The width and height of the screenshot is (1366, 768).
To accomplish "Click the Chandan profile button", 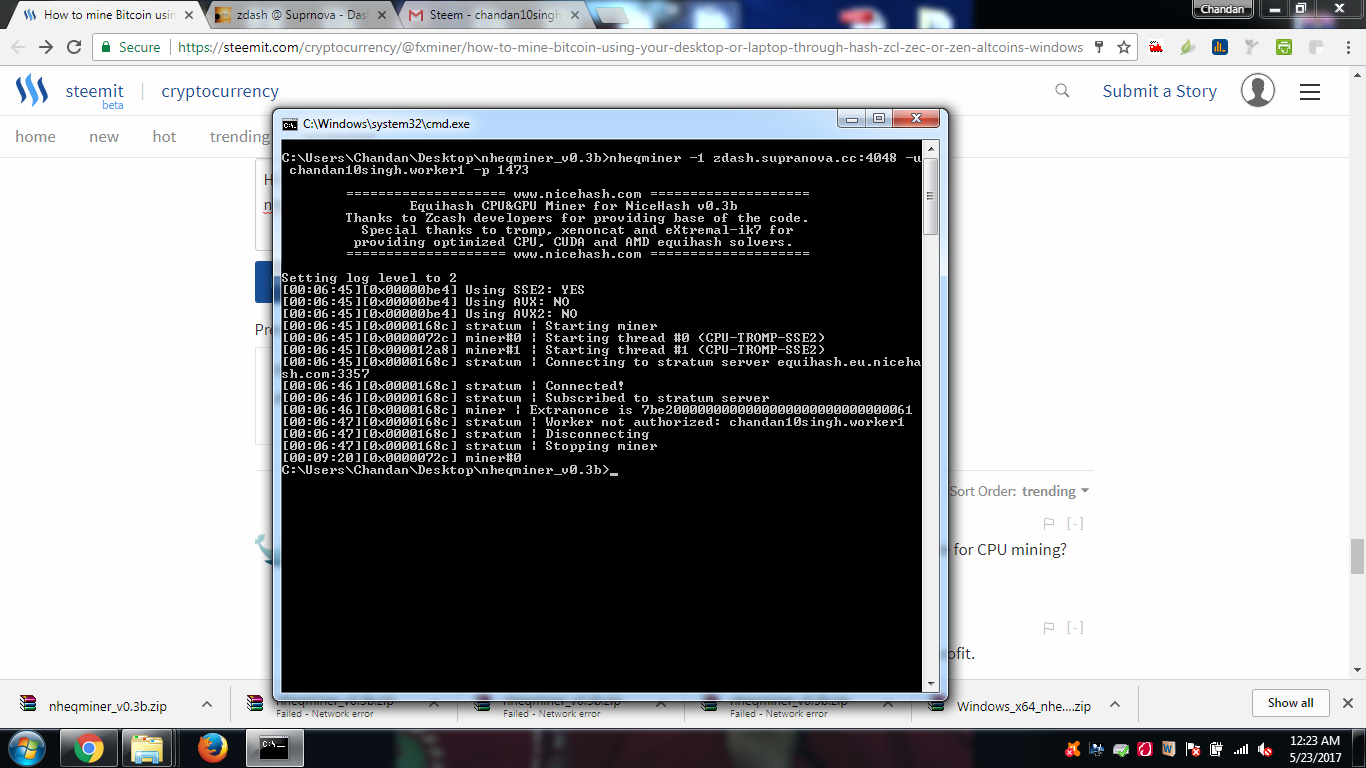I will [x=1223, y=9].
